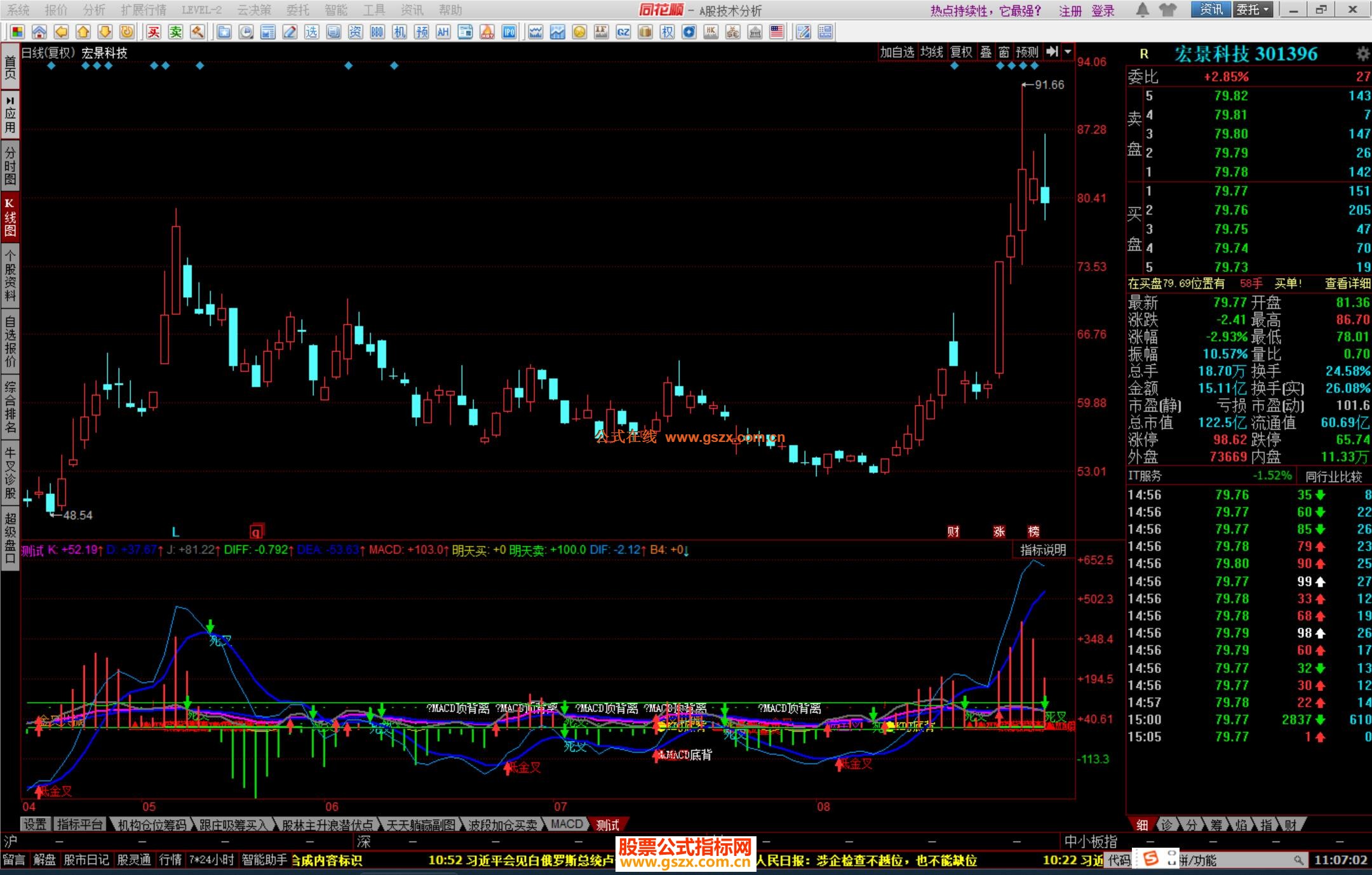
Task: Select the 分时图 sidebar view
Action: tap(10, 165)
